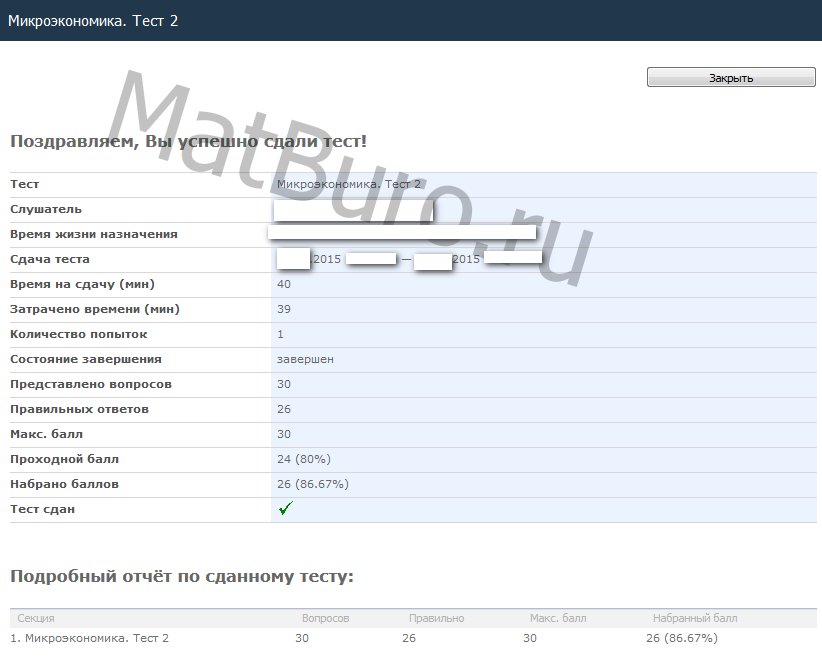Click the Микроэкономика. Тест 2 header title
822x666 pixels.
[93, 20]
